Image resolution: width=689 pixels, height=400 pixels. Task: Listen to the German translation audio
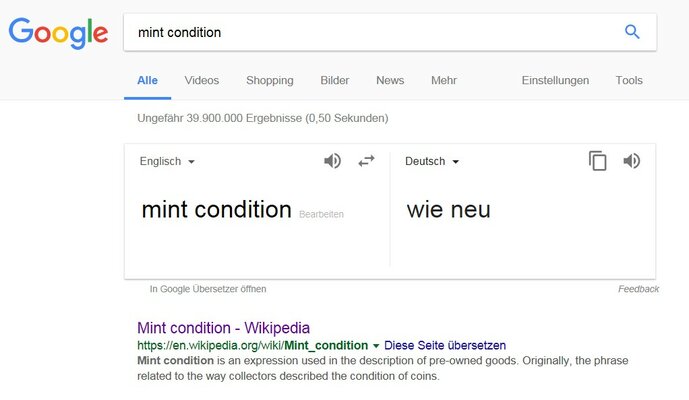631,161
